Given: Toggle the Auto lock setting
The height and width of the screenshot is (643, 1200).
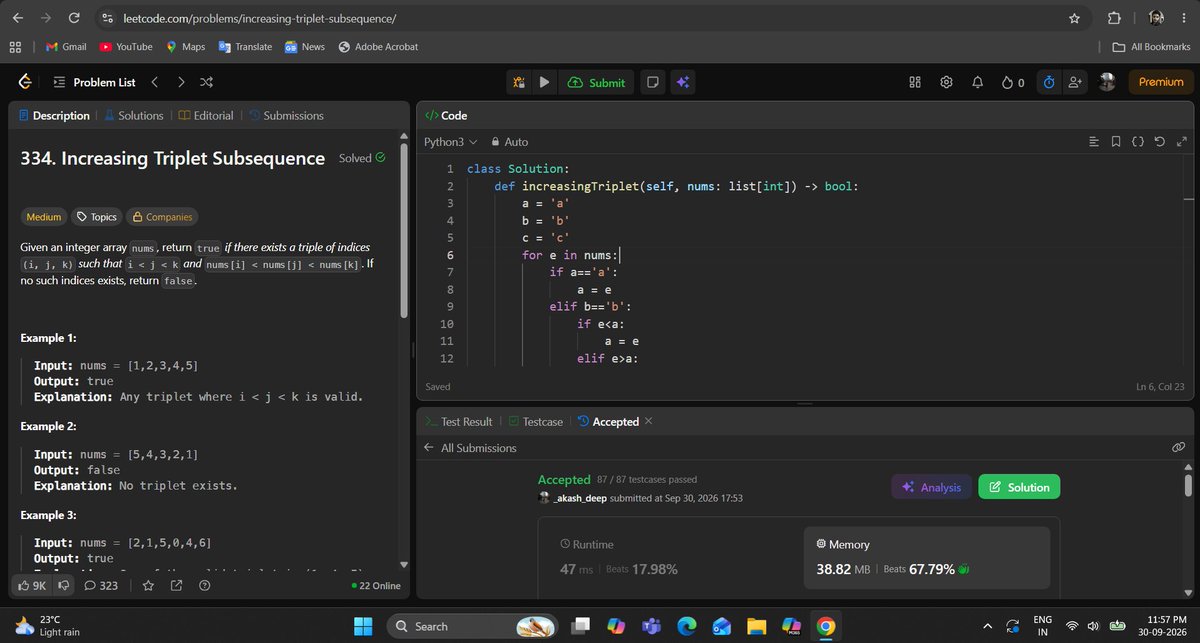Looking at the screenshot, I should click(509, 142).
